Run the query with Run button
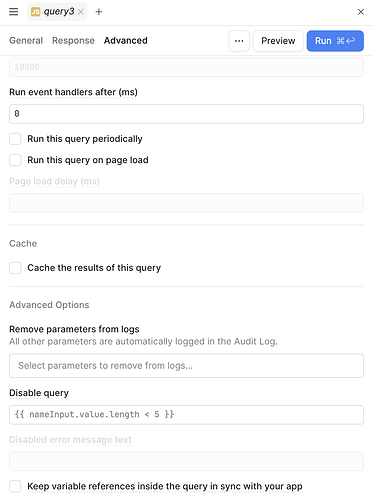Screen dimensions: 373x500 [335, 41]
